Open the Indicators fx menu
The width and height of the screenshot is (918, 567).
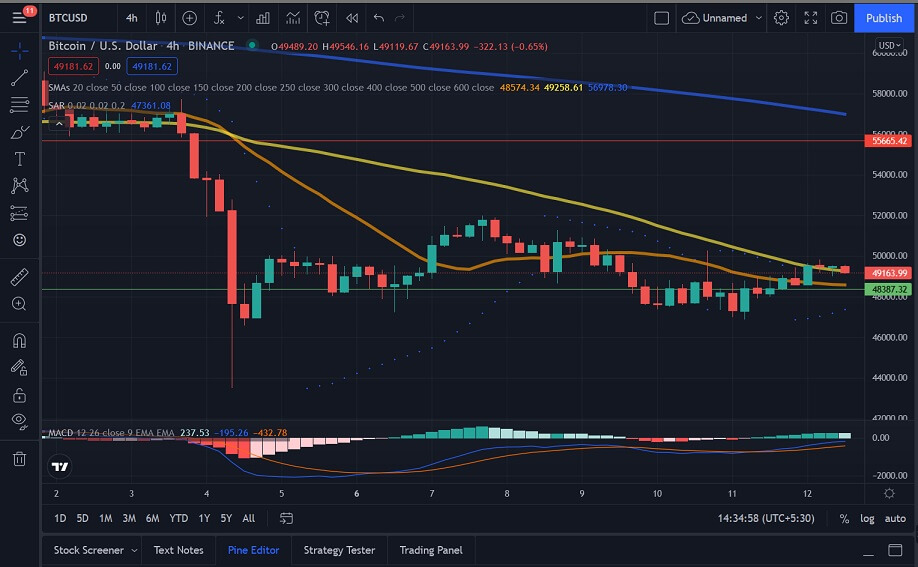coord(219,18)
